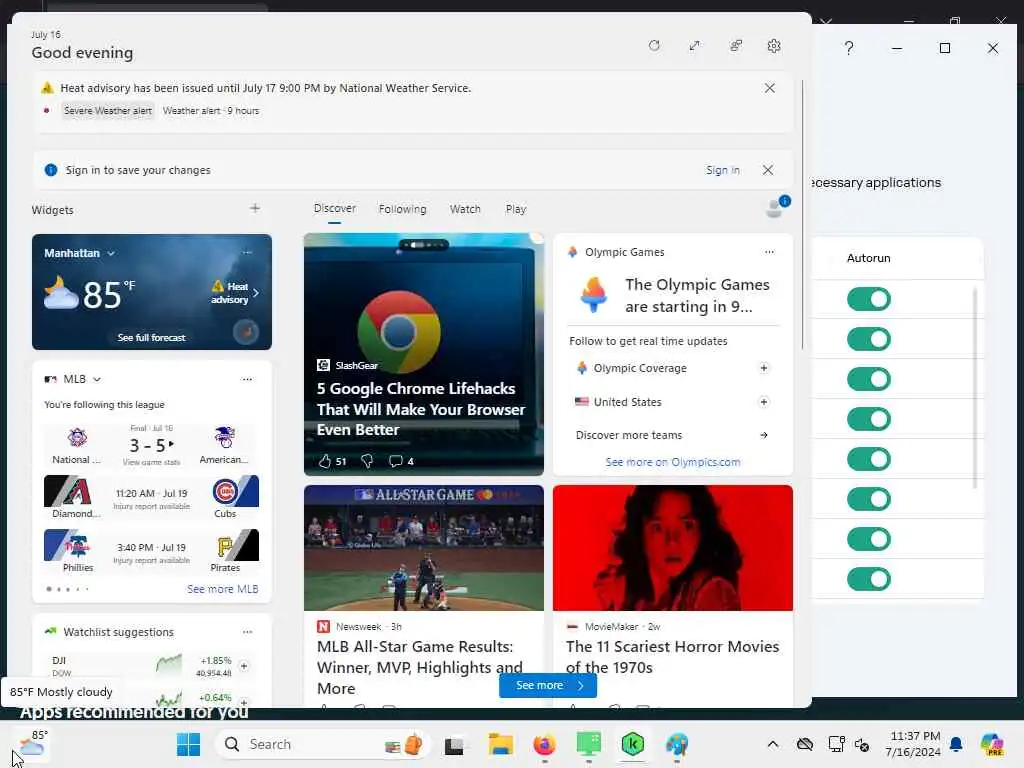Like the Chrome Lifehacks article
This screenshot has width=1024, height=768.
point(325,461)
